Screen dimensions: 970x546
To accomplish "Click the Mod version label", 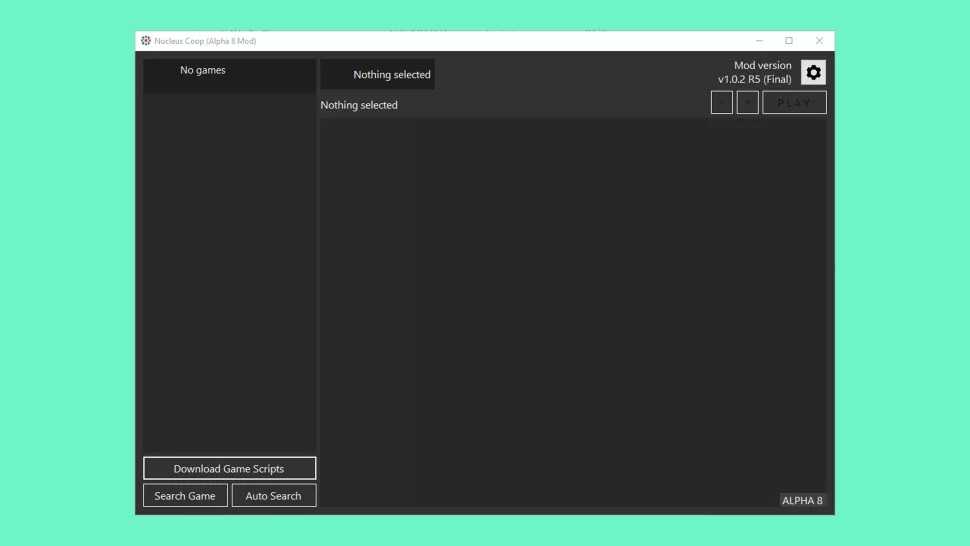I will [762, 66].
